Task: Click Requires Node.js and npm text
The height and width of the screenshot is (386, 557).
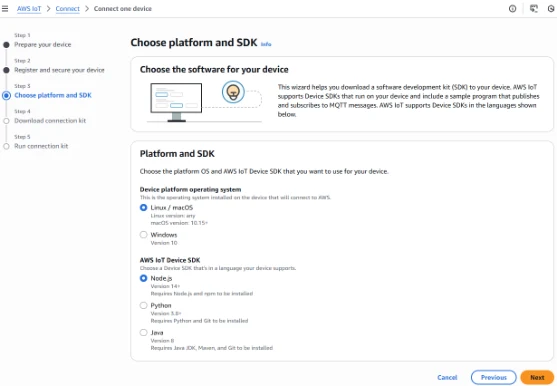Action: pos(202,294)
